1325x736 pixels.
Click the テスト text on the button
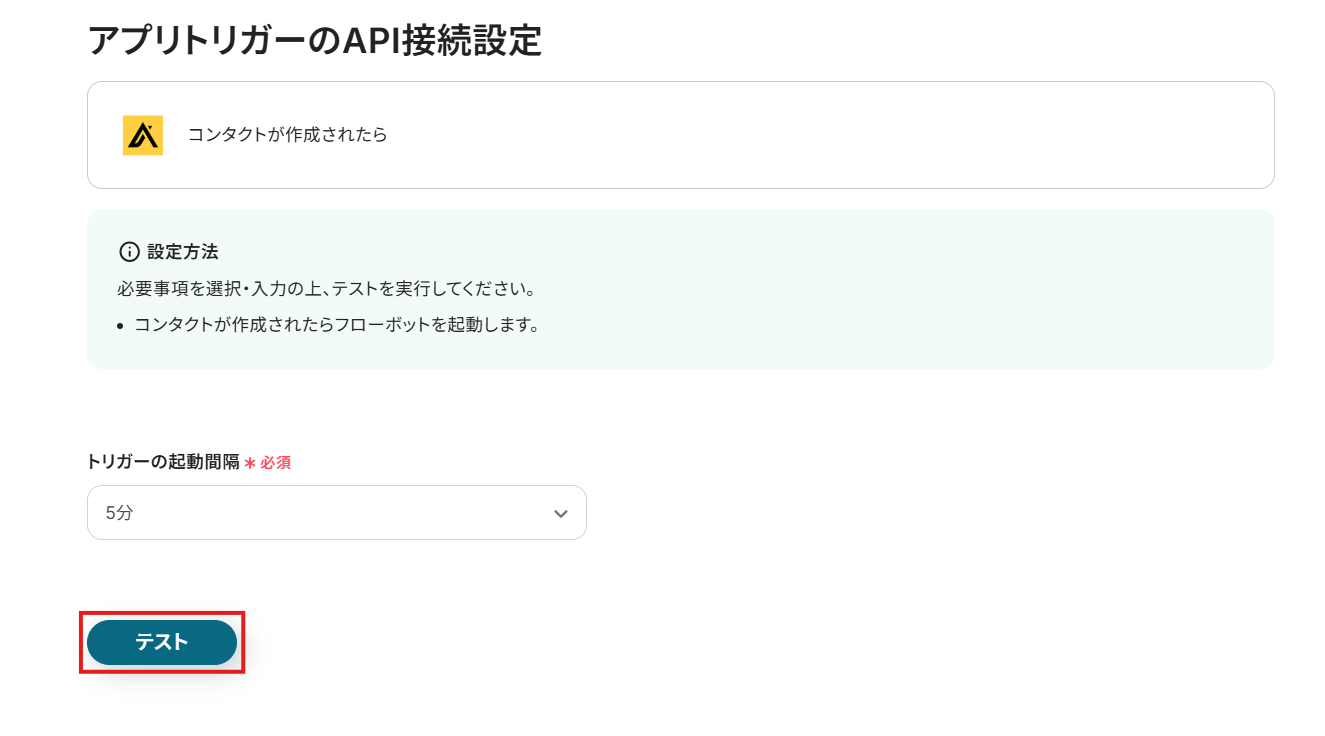click(x=162, y=642)
